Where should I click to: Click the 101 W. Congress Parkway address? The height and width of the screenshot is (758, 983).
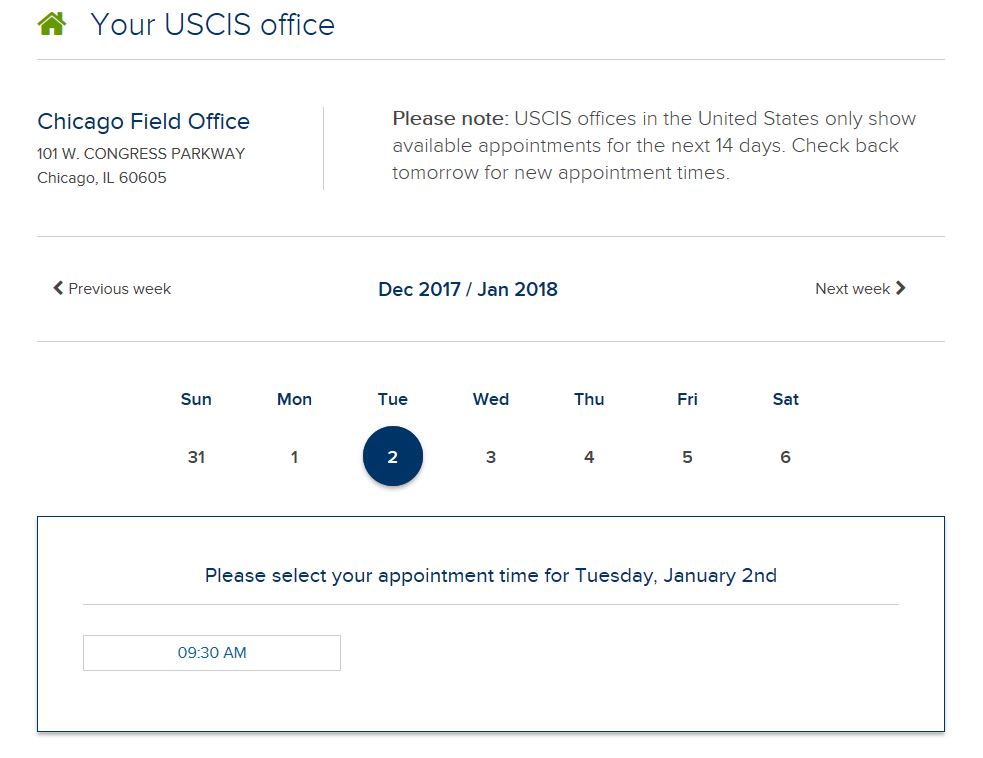pyautogui.click(x=141, y=154)
